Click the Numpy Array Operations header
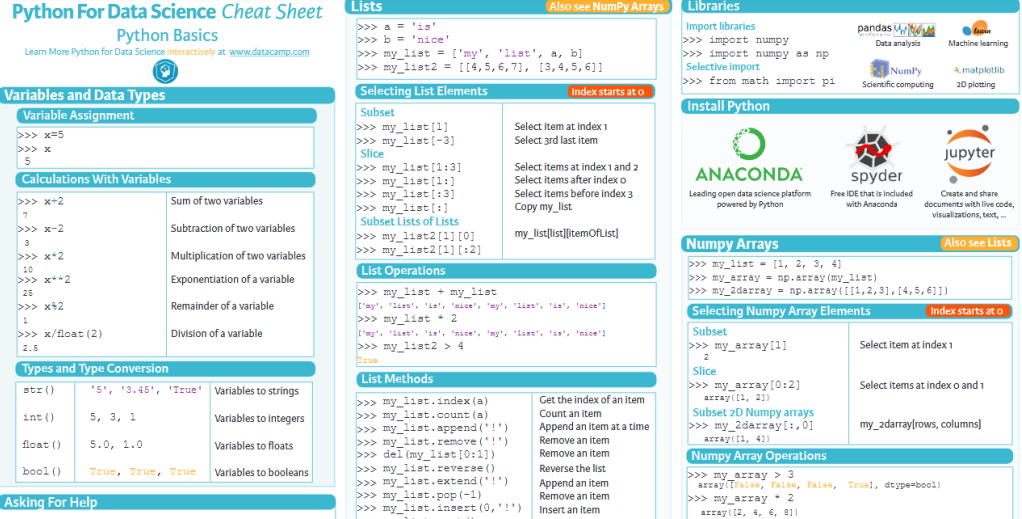The height and width of the screenshot is (519, 1022). [x=759, y=456]
